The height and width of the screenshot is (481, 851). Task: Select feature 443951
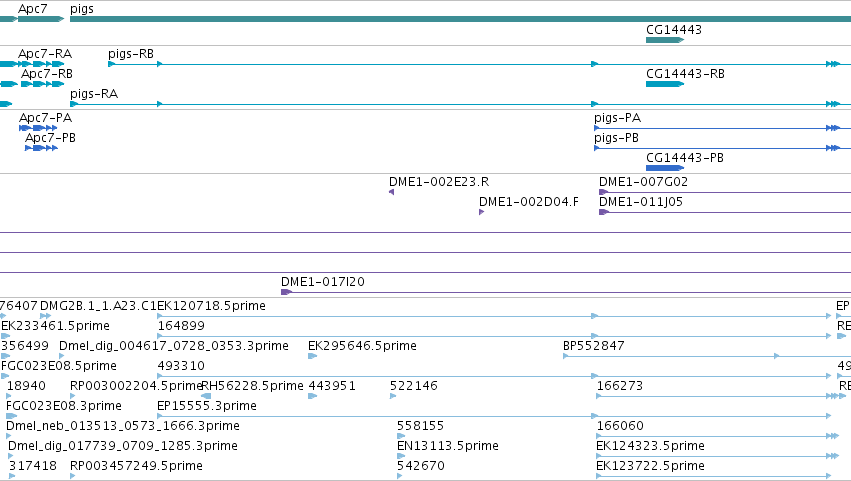pos(332,386)
